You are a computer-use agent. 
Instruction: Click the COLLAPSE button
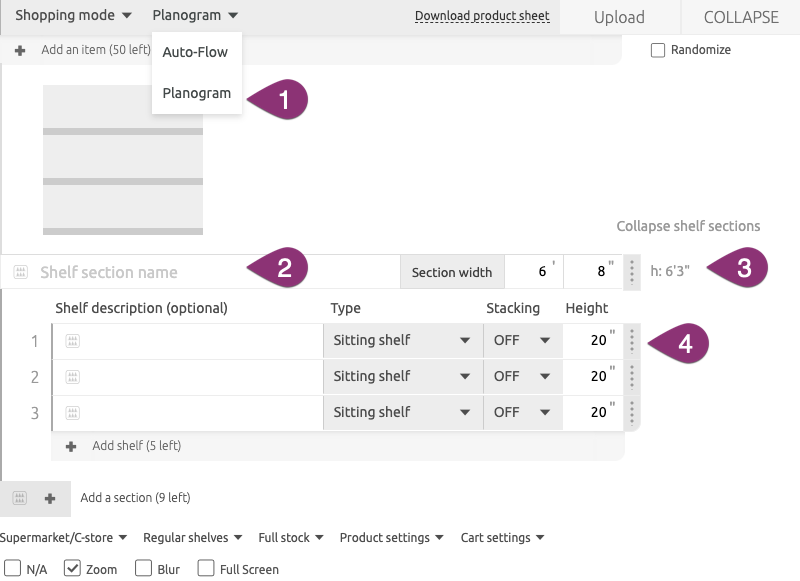click(x=741, y=17)
